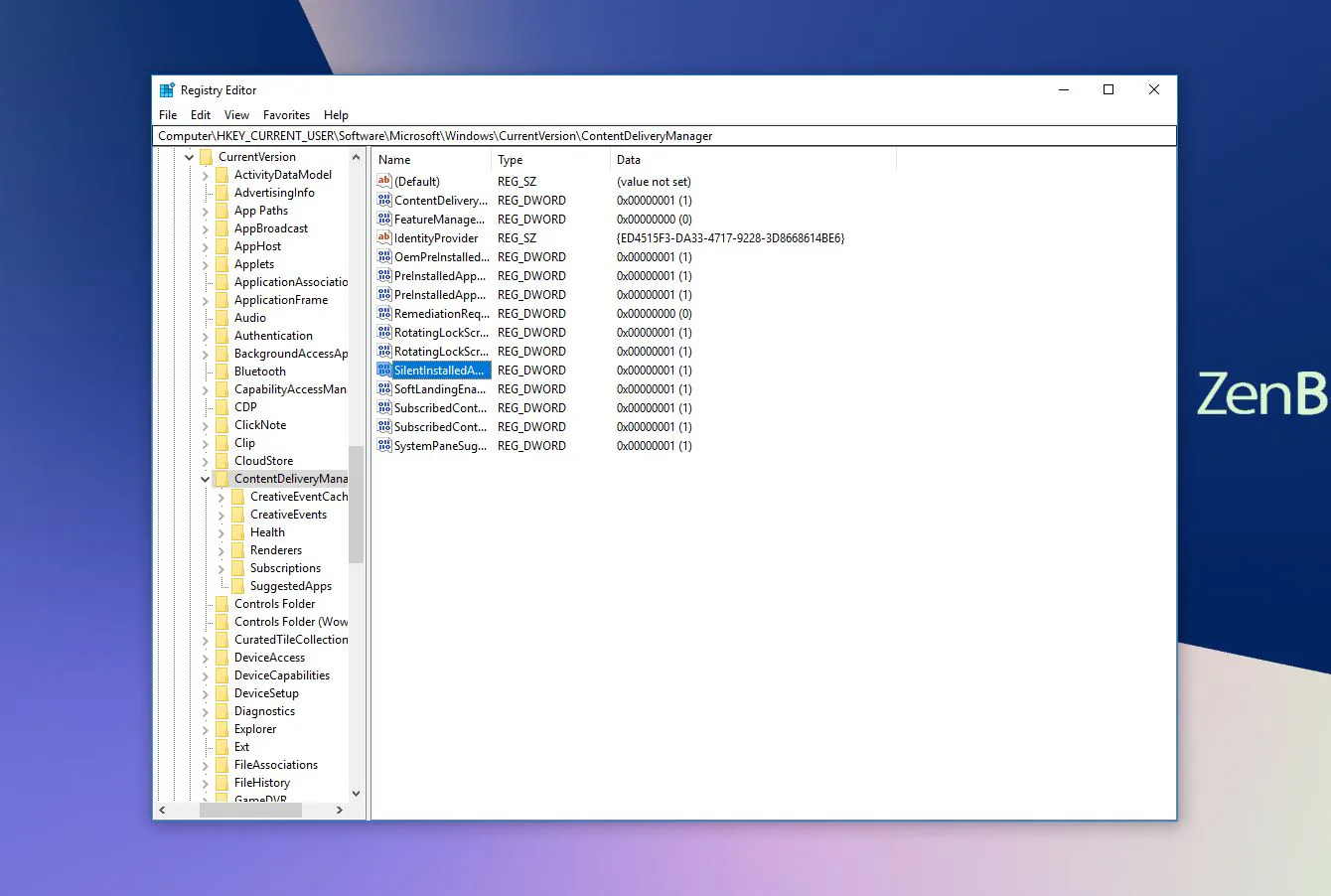Viewport: 1331px width, 896px height.
Task: Click the tree scroll down arrow
Action: tap(356, 794)
